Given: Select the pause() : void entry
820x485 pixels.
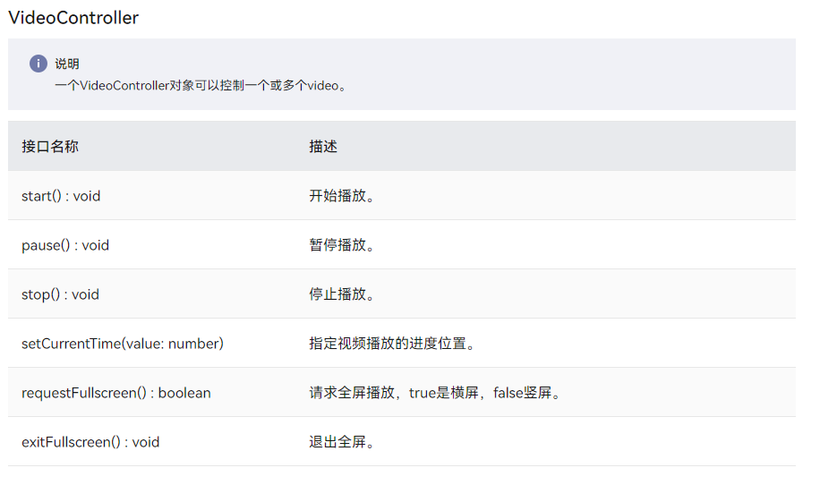Looking at the screenshot, I should pos(65,245).
